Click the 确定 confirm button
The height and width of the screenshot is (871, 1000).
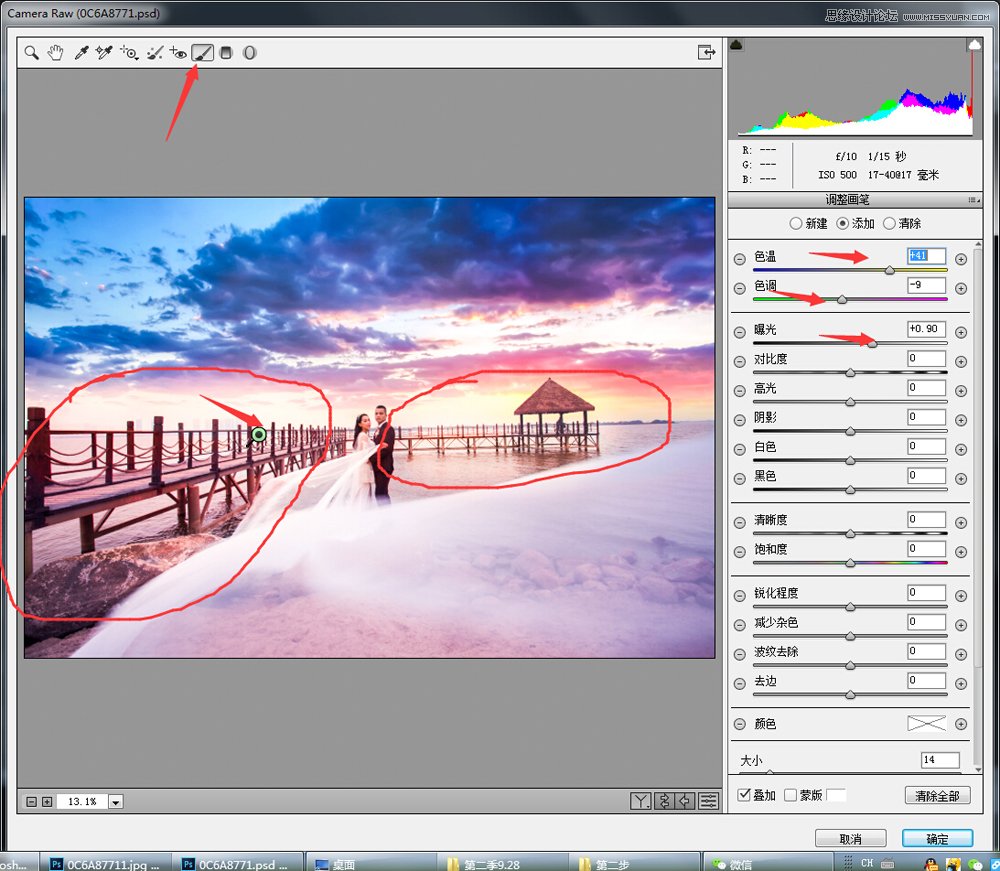coord(938,838)
